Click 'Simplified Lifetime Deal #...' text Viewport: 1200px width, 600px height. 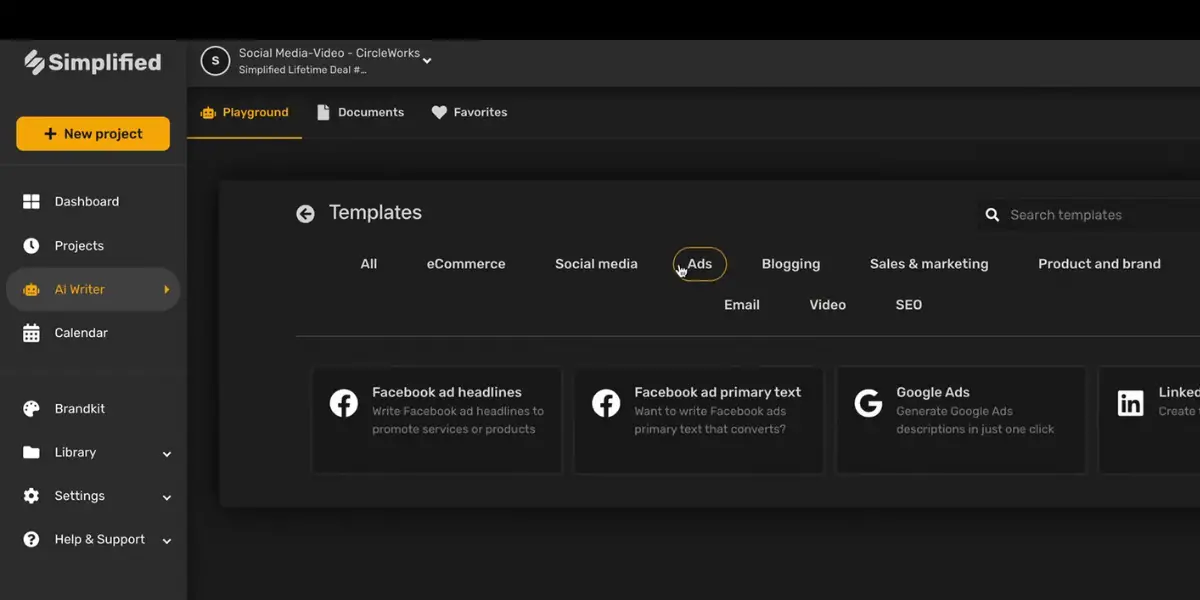click(302, 70)
